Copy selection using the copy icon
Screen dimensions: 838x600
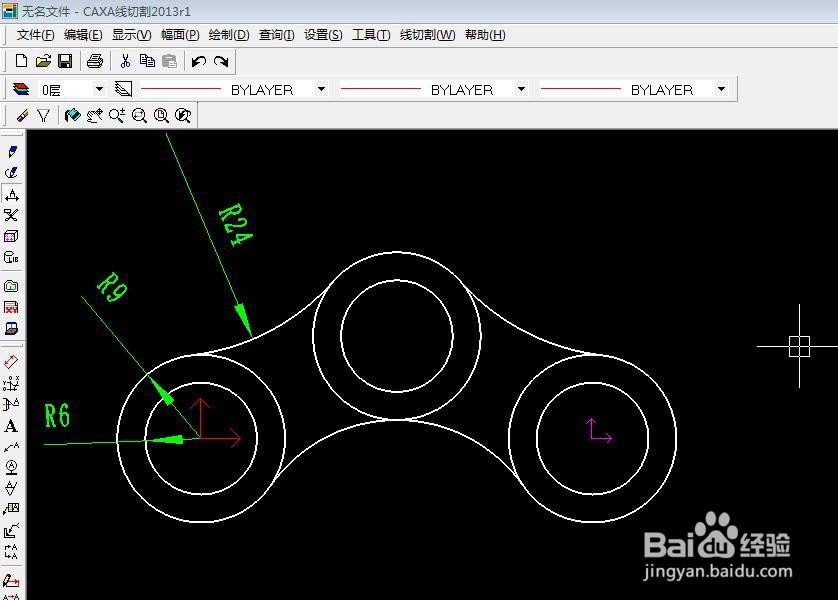[147, 61]
